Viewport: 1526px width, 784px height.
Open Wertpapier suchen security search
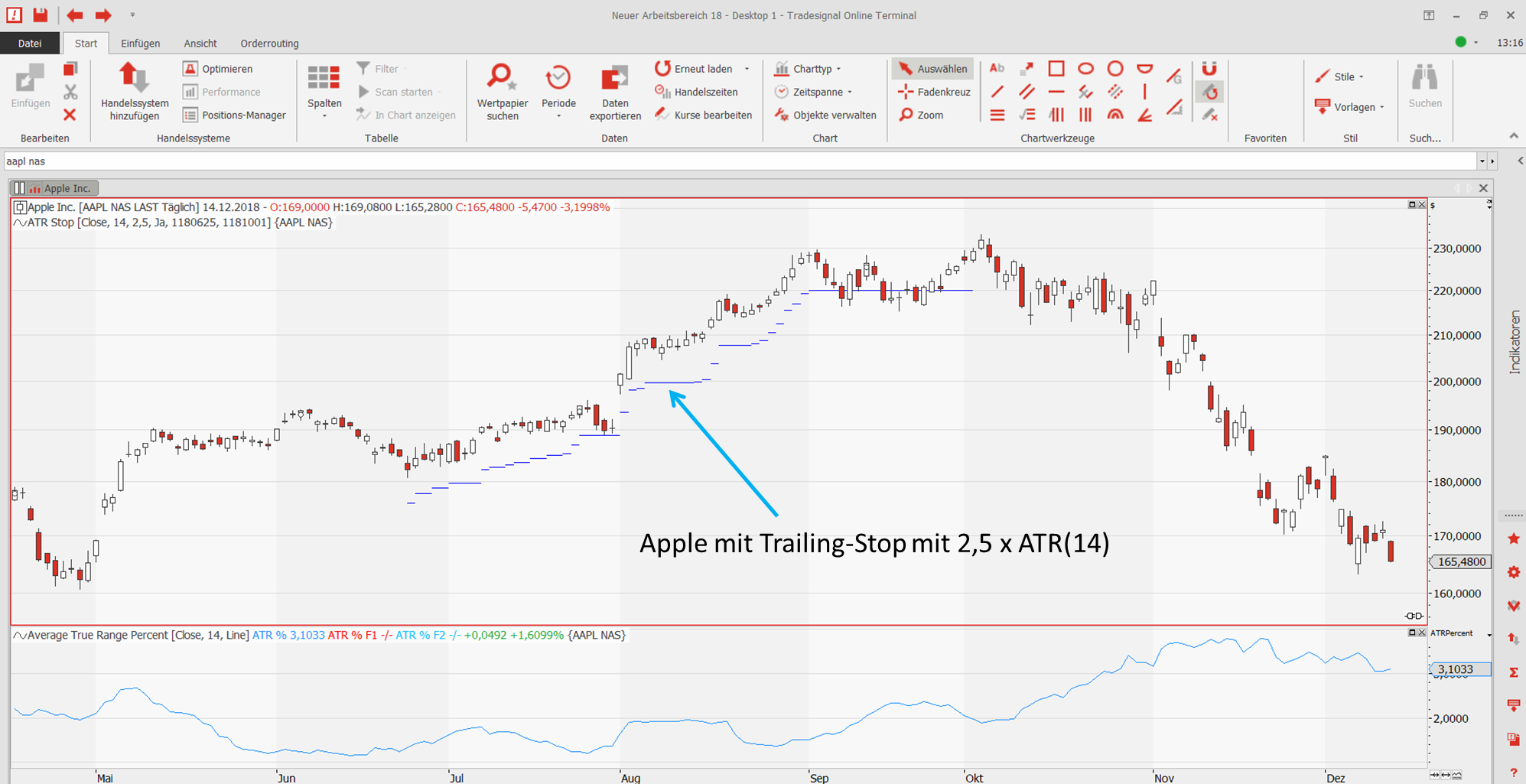(502, 91)
